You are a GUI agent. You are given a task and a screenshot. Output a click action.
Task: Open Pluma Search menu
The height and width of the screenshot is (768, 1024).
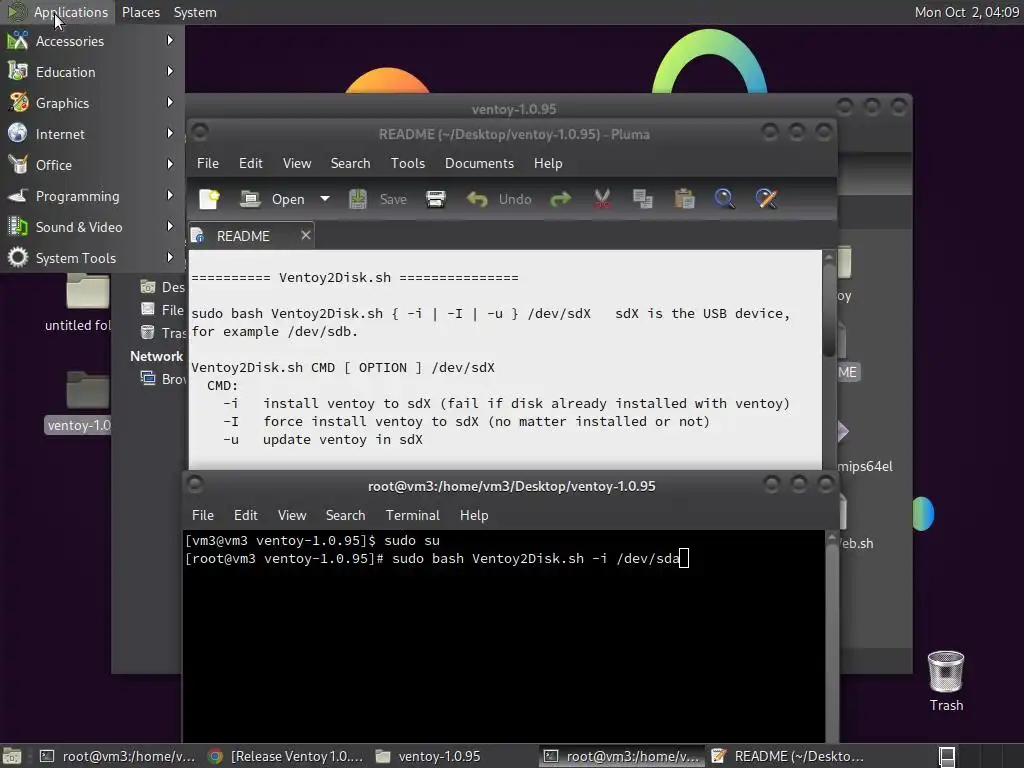point(350,163)
